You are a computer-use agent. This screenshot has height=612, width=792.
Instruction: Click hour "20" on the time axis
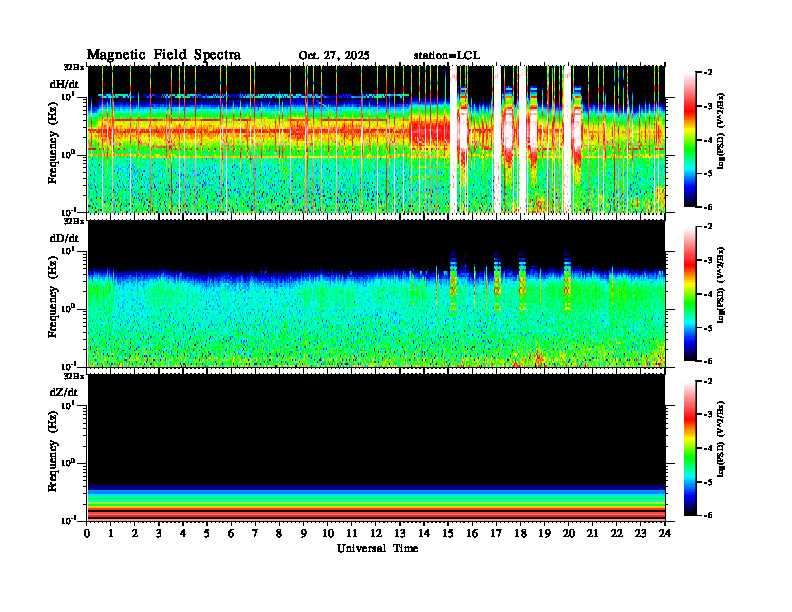tap(569, 533)
